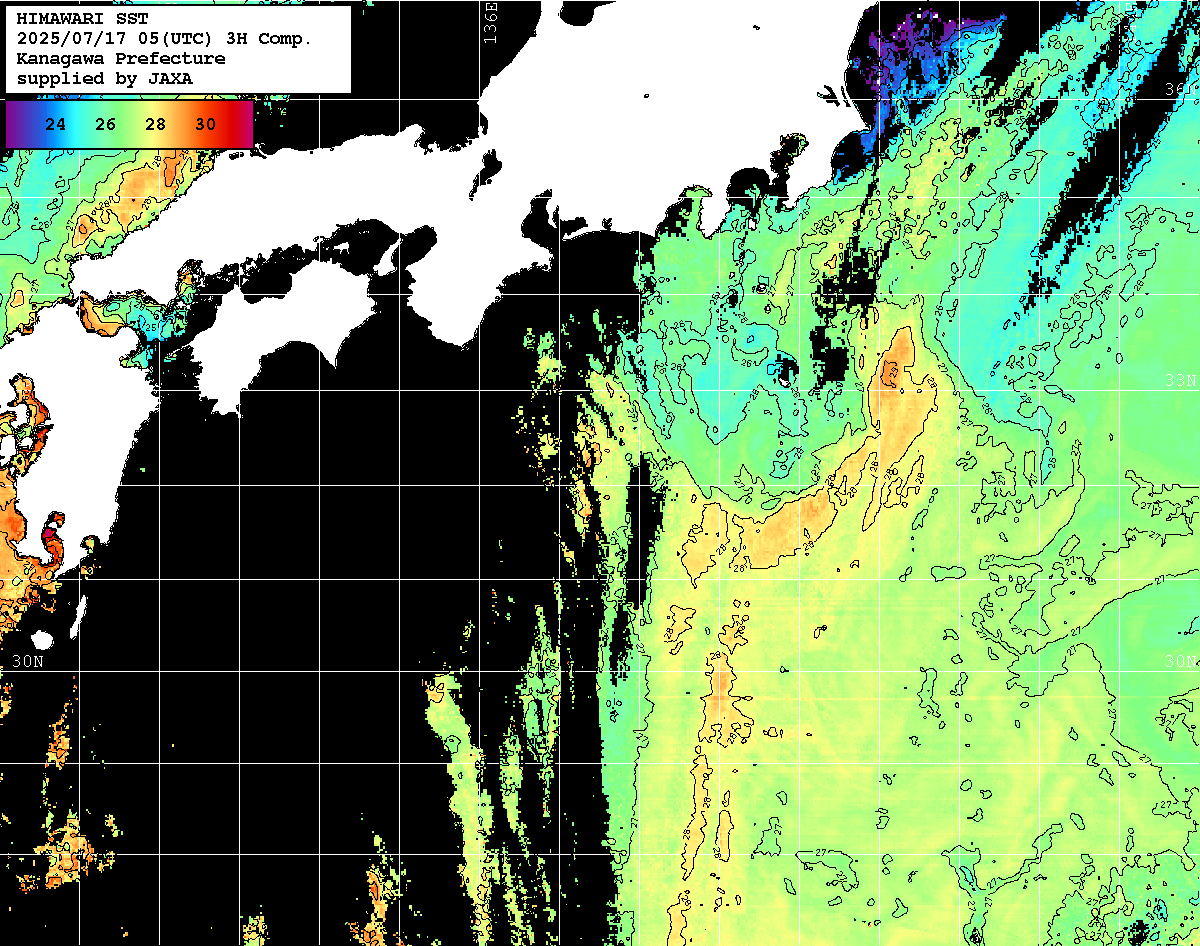The width and height of the screenshot is (1200, 946).
Task: Click the 'supplied by JAXA' credit text
Action: pyautogui.click(x=104, y=78)
